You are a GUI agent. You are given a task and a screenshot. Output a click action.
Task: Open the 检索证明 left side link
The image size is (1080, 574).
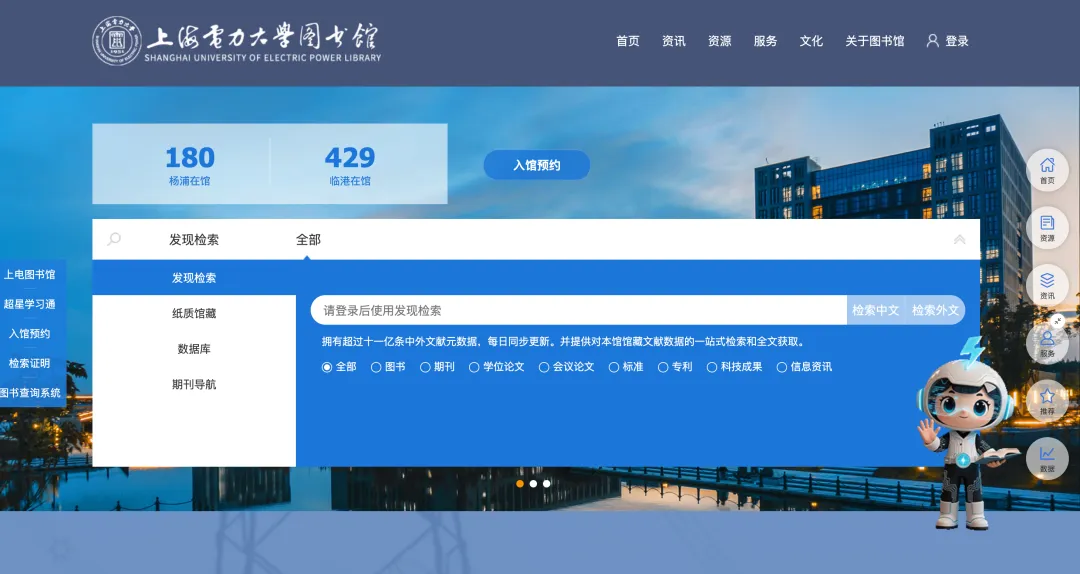point(30,363)
